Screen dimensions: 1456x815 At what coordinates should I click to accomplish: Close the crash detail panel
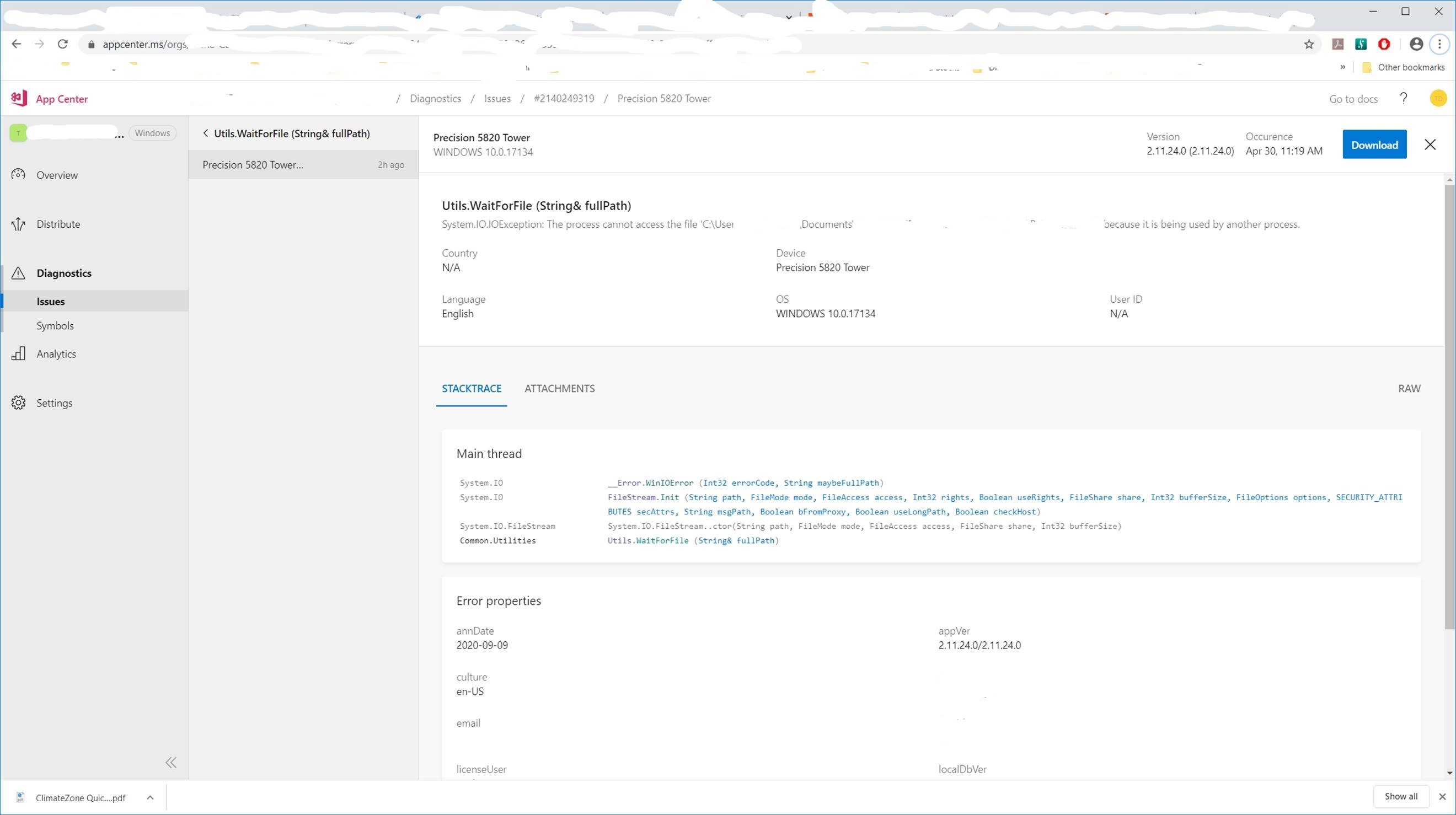1430,144
